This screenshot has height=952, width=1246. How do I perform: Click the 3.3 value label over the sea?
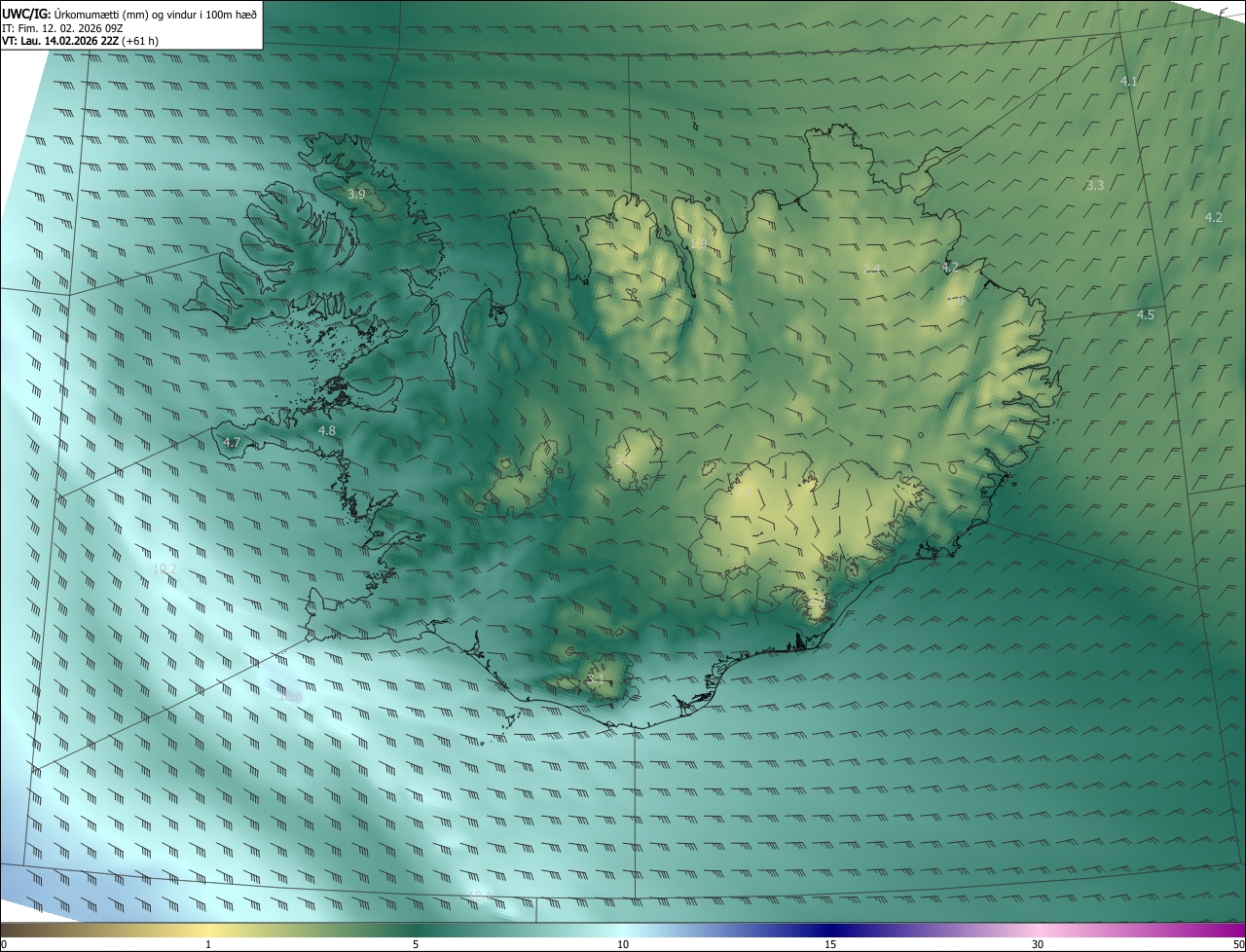click(x=1095, y=185)
